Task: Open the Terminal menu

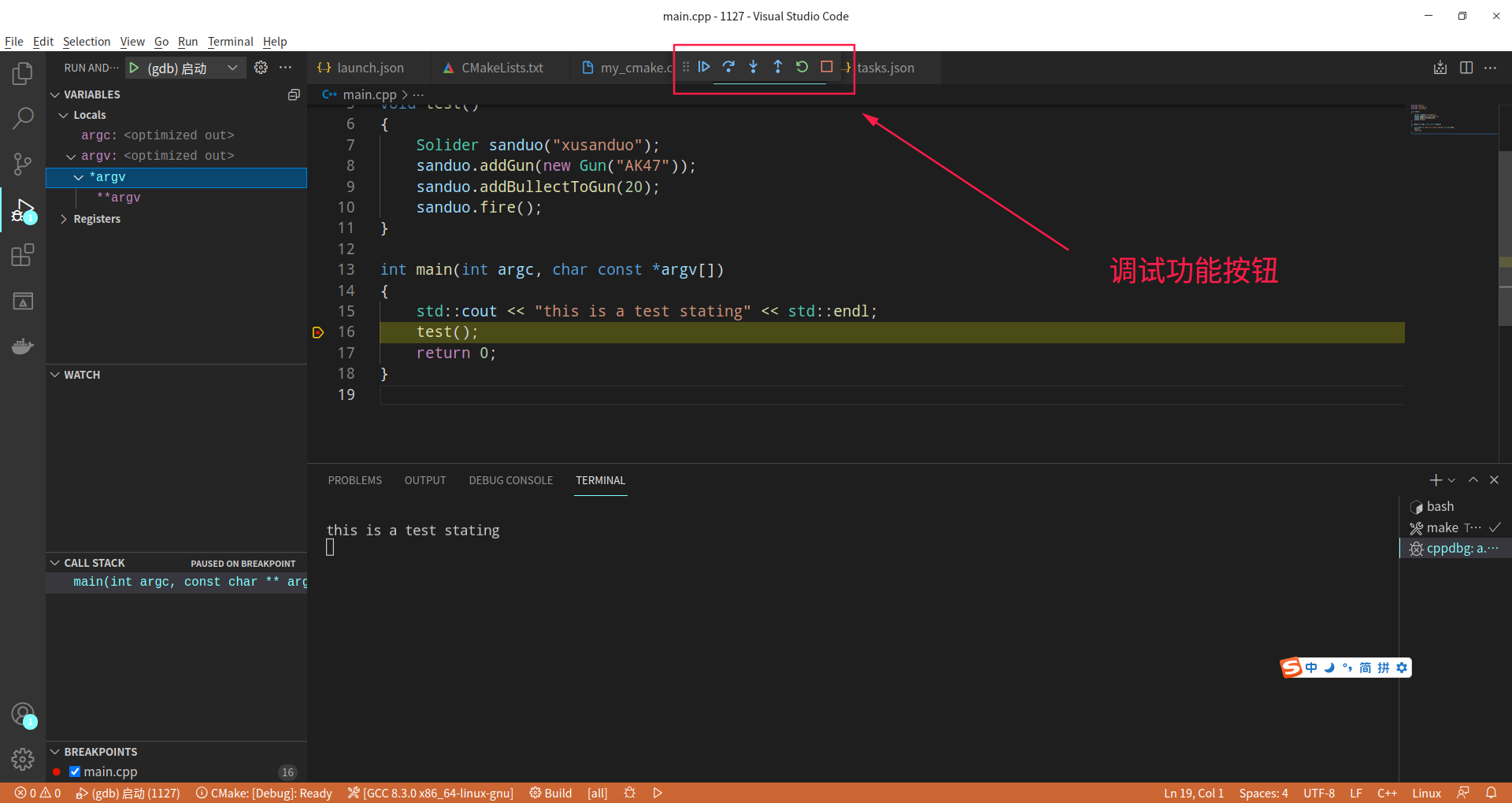Action: pyautogui.click(x=230, y=42)
